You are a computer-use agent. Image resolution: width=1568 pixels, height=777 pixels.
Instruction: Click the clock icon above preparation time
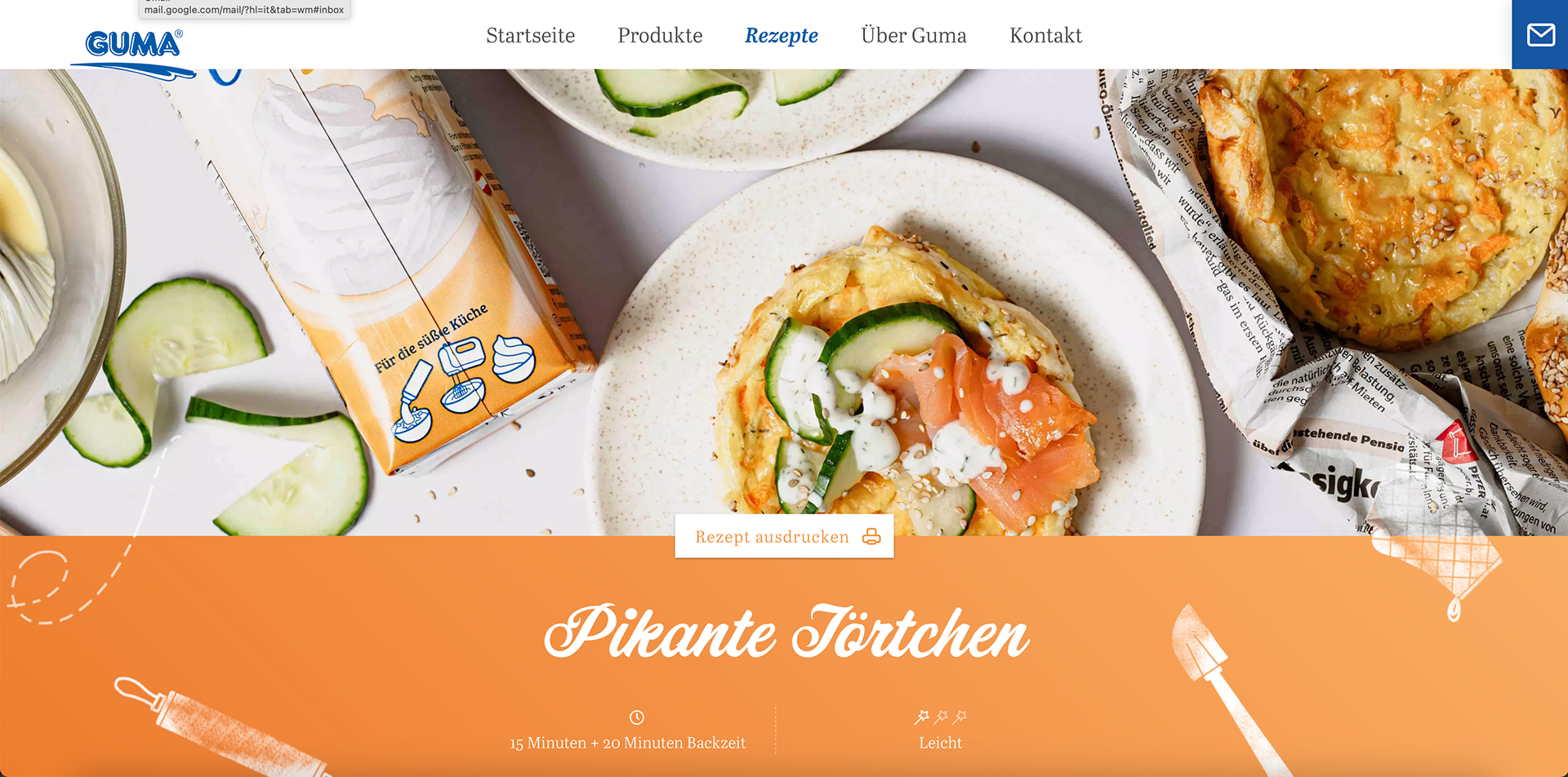[637, 717]
